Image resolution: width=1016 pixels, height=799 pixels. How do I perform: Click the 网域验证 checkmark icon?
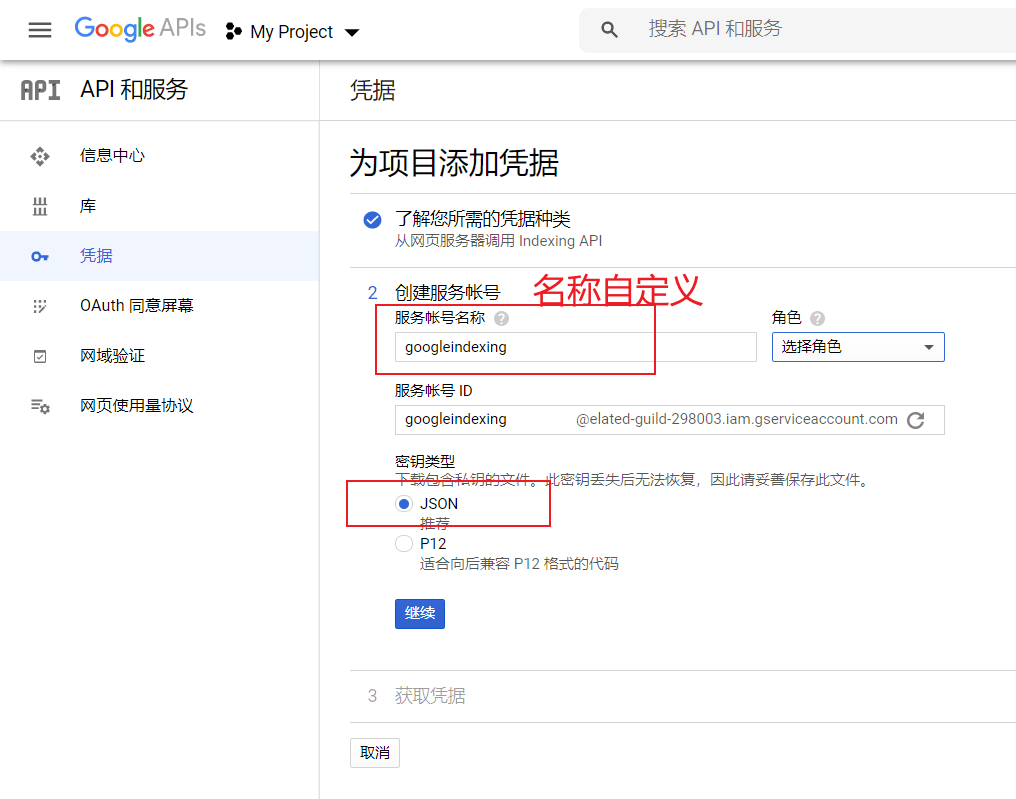40,356
